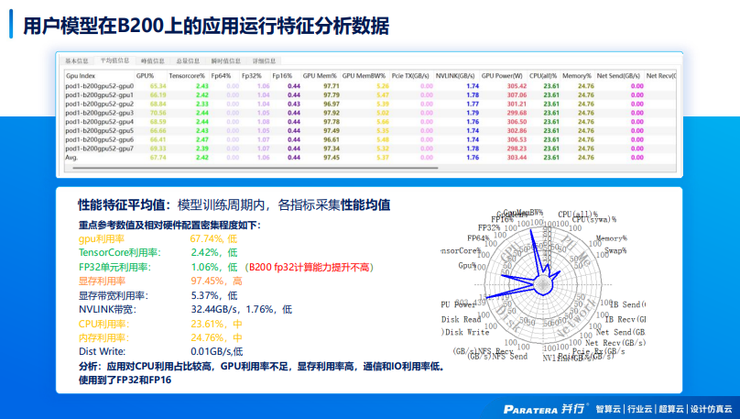Click the GPU MemBW% column header
Image resolution: width=740 pixels, height=419 pixels.
pyautogui.click(x=363, y=75)
